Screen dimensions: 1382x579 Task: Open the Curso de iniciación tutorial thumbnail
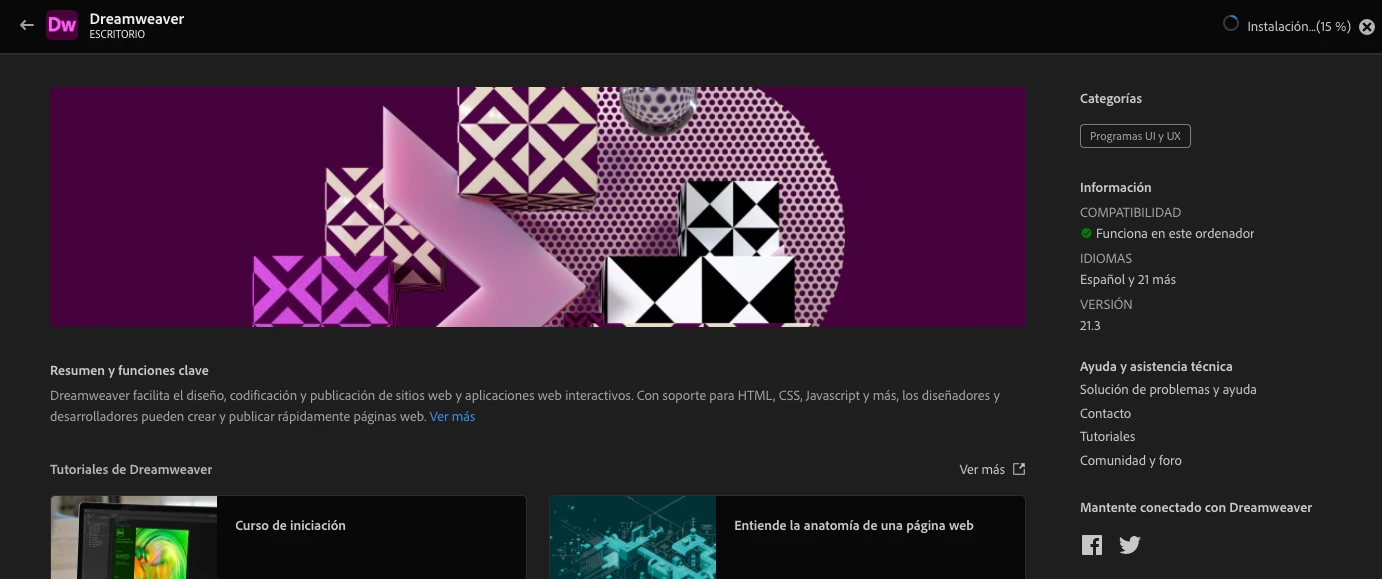[134, 538]
